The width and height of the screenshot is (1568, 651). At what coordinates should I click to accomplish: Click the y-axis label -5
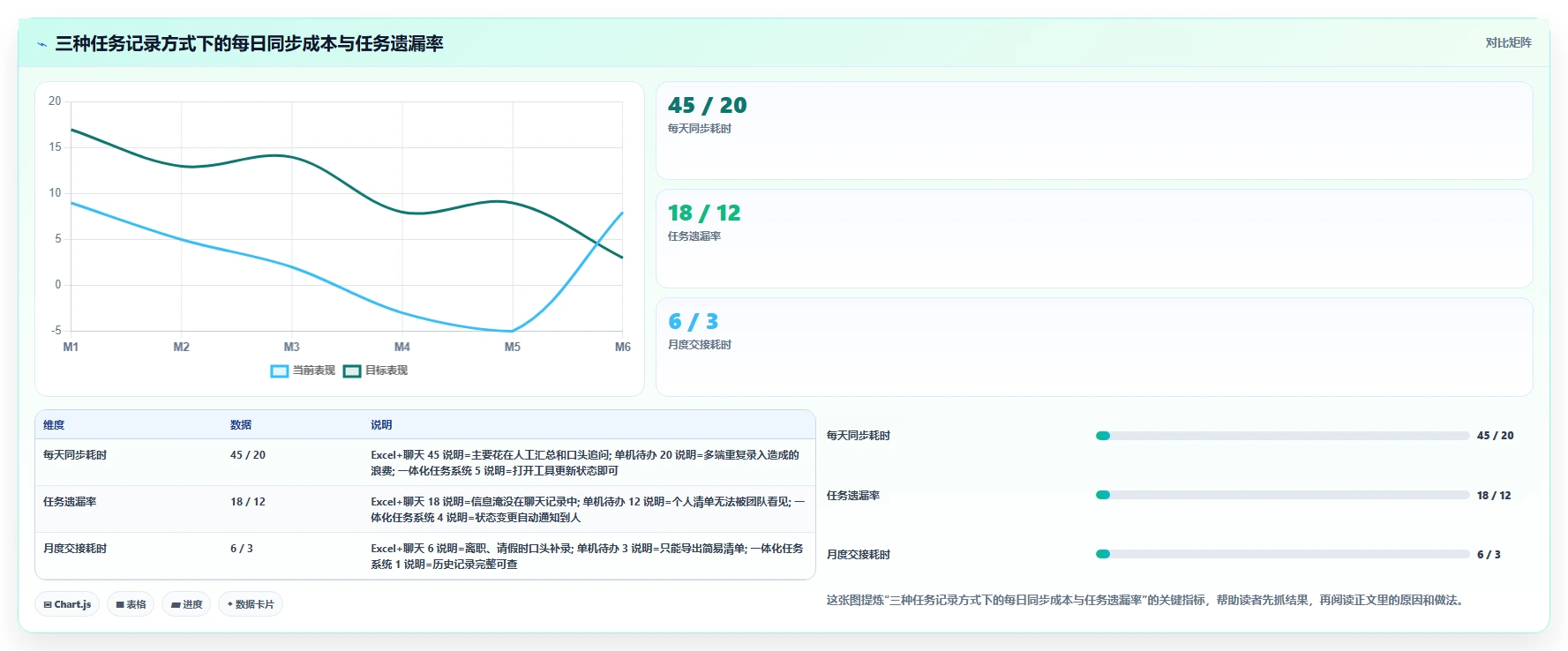coord(56,331)
